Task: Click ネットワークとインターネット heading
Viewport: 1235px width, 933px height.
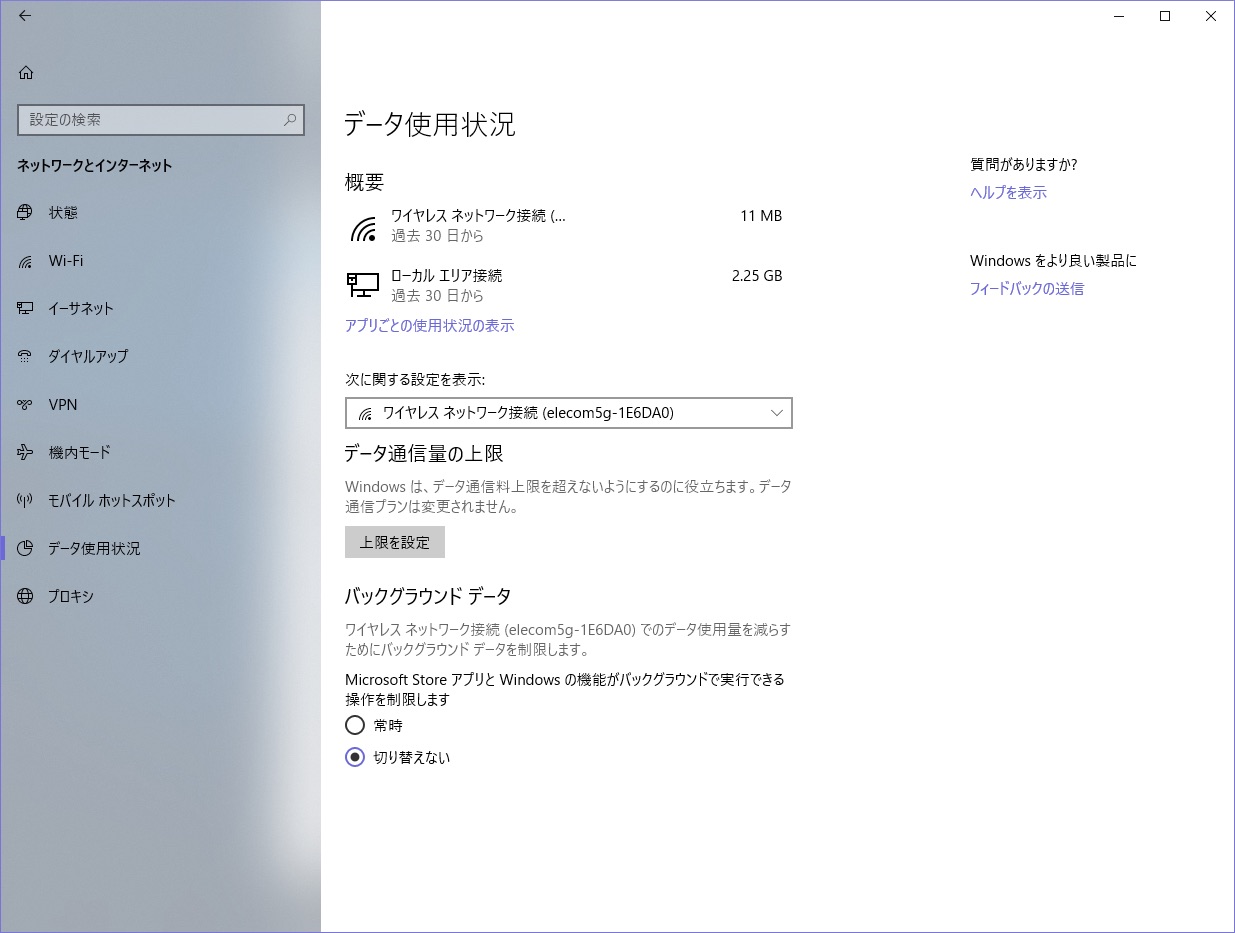Action: (95, 166)
